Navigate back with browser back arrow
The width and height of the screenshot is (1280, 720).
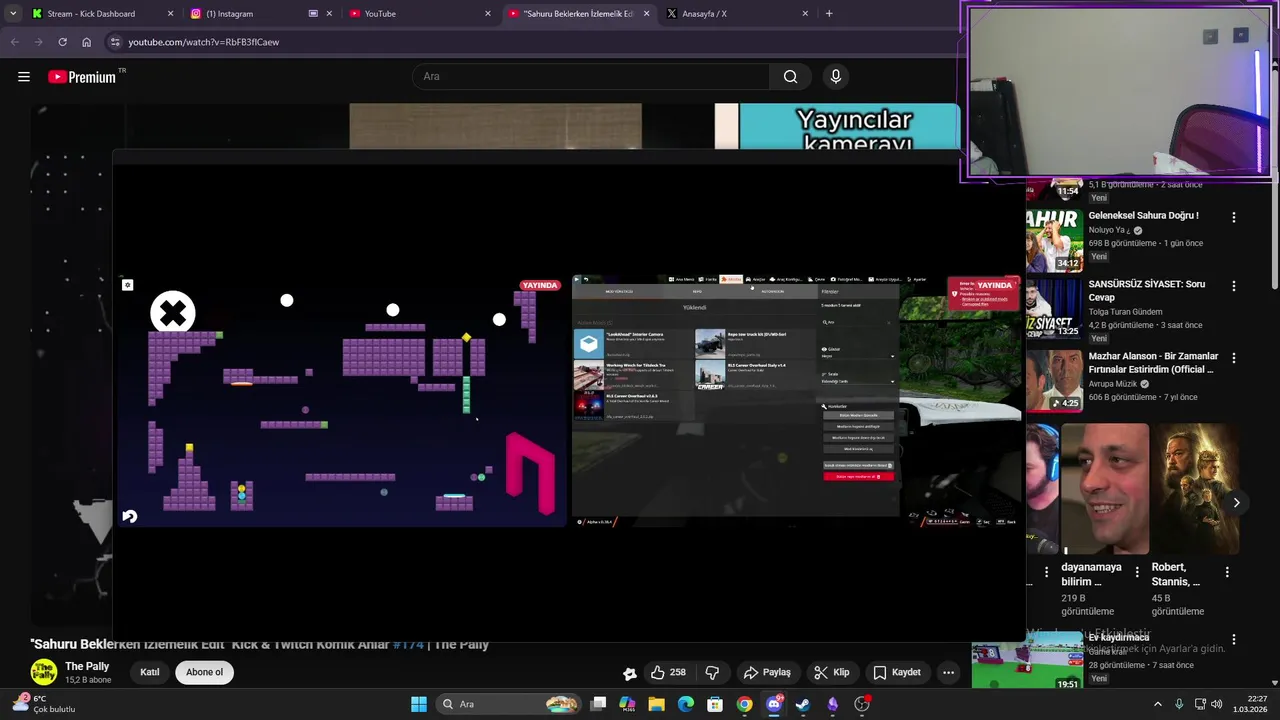point(14,42)
